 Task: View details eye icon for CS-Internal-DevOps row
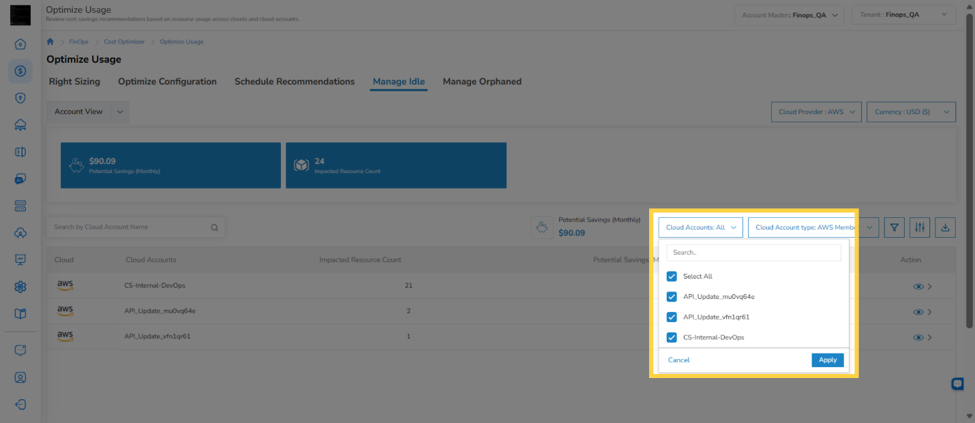[x=918, y=286]
